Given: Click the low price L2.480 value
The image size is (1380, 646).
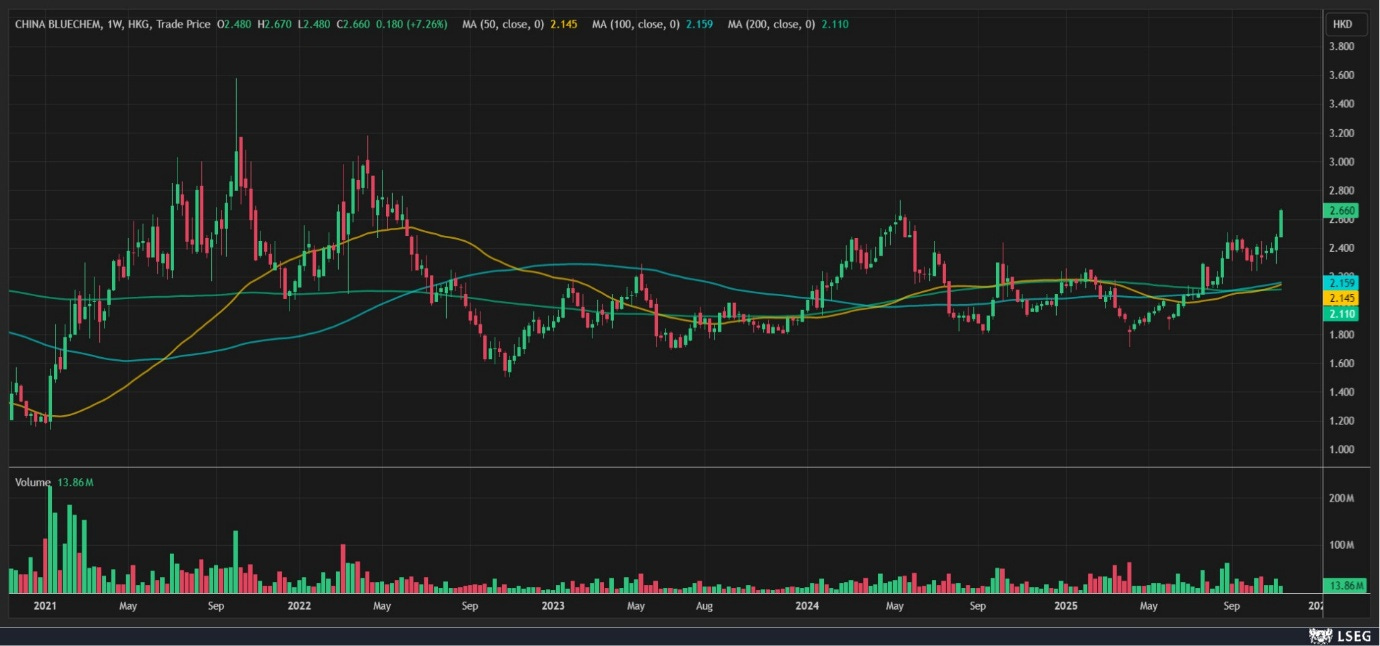Looking at the screenshot, I should point(315,24).
